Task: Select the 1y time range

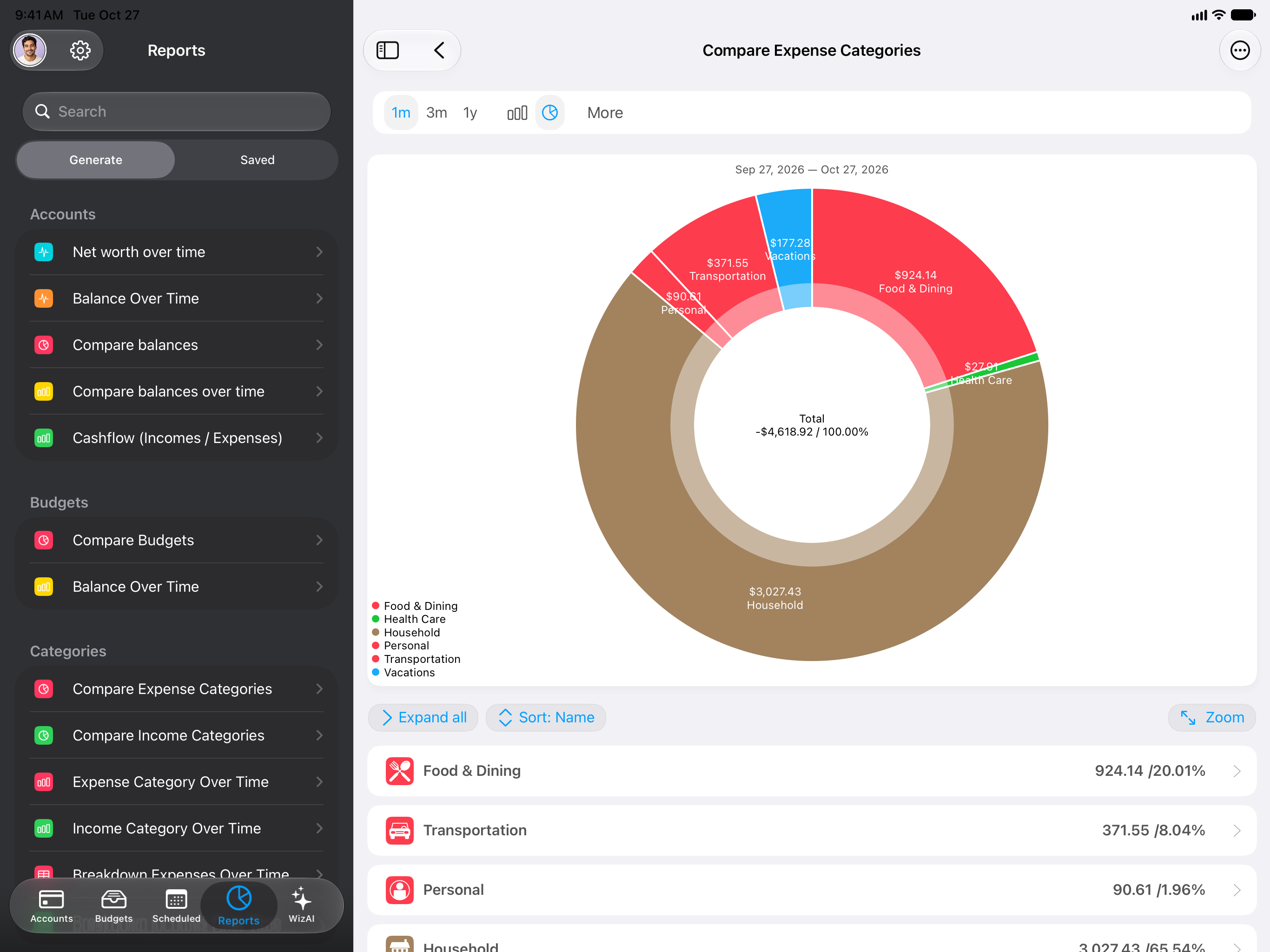Action: click(470, 112)
